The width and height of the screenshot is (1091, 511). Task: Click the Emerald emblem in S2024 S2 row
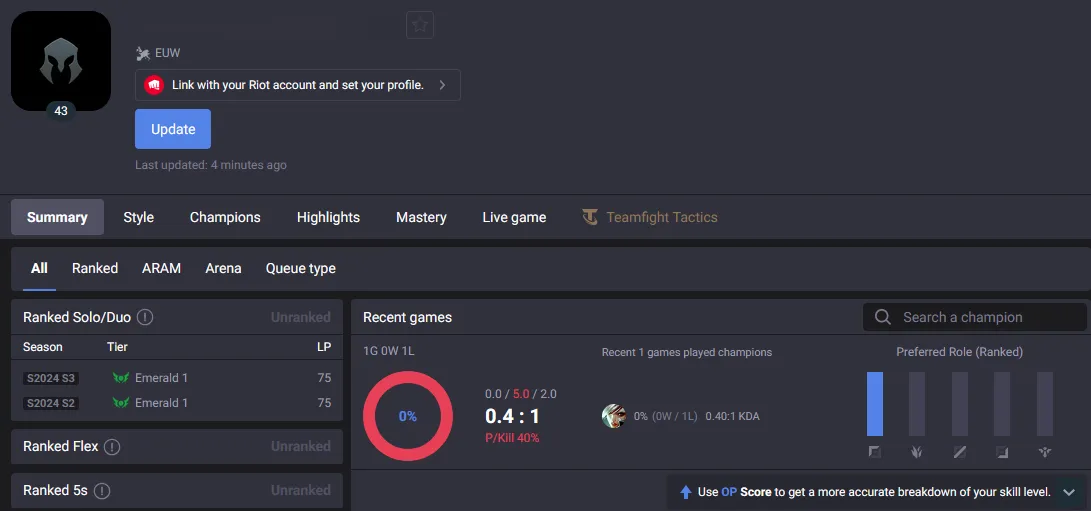click(x=121, y=403)
